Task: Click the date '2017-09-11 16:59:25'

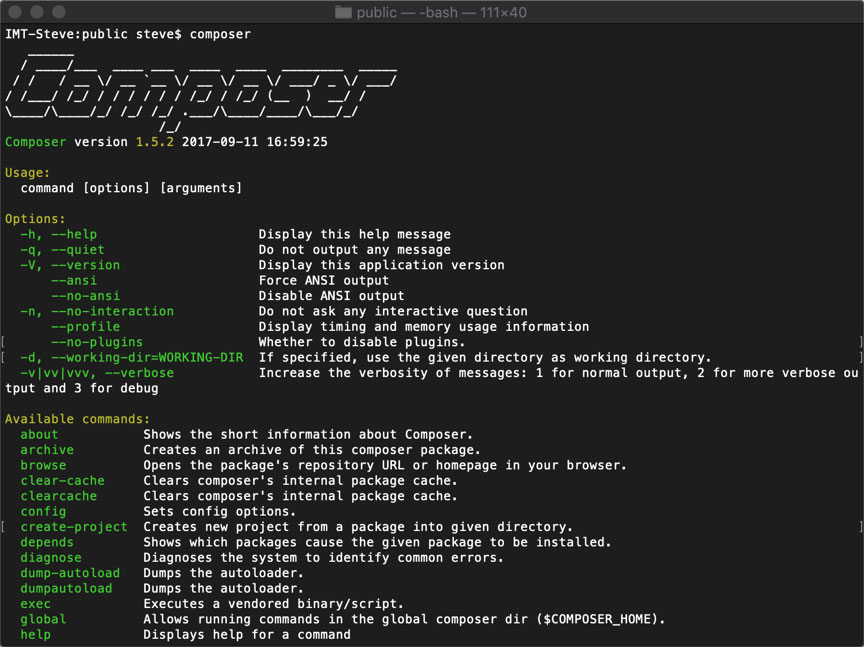Action: click(255, 142)
